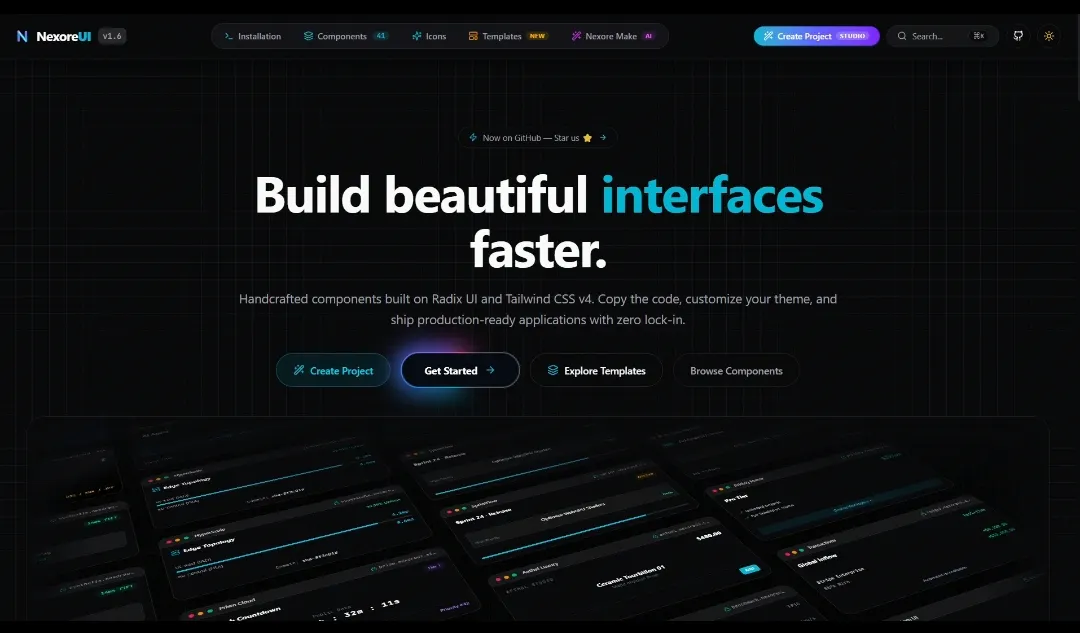
Task: Click the Get Started button
Action: [460, 371]
